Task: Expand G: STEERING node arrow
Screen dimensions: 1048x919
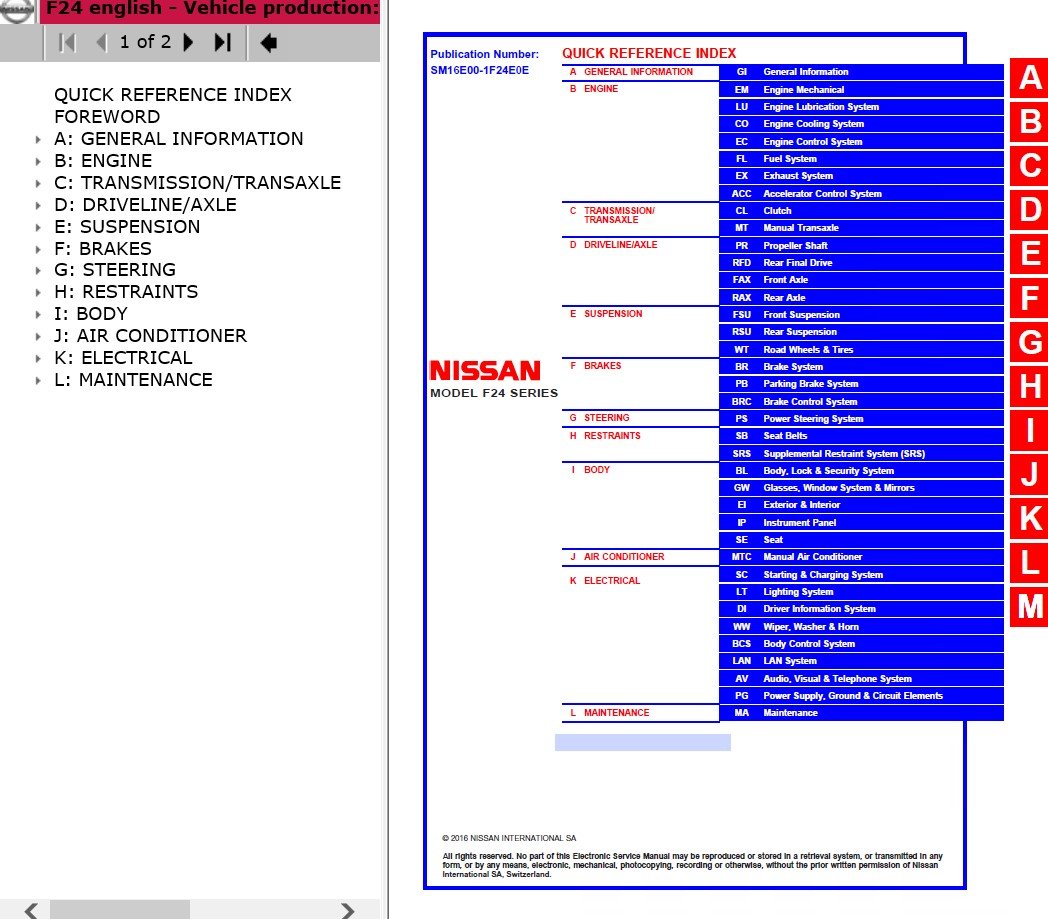Action: [38, 271]
